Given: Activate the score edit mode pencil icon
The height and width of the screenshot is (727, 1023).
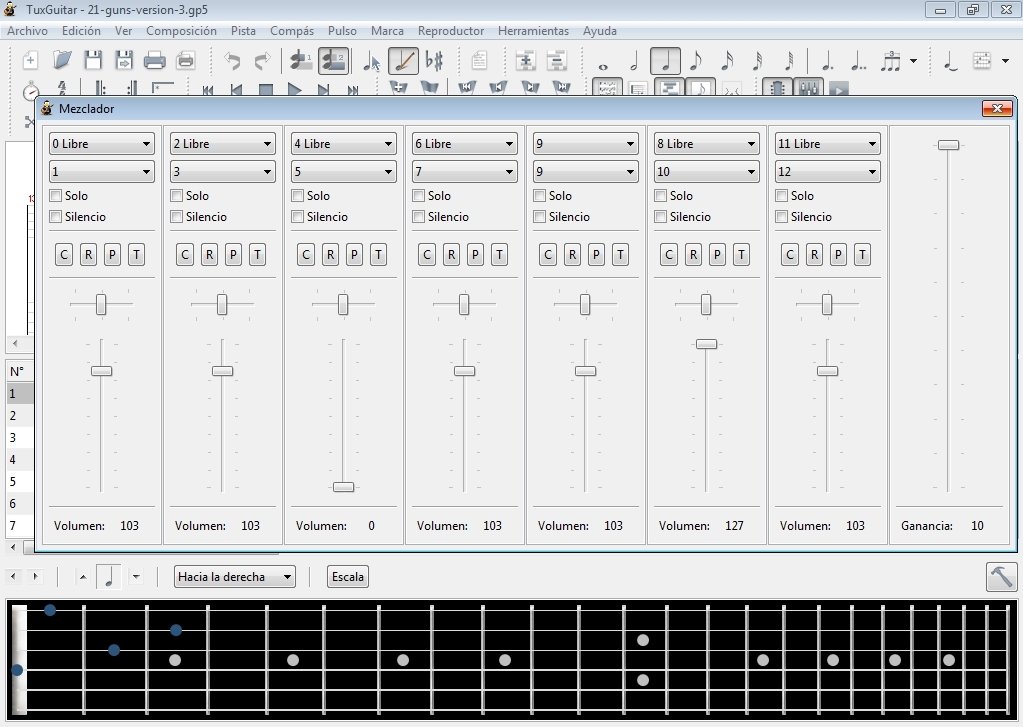Looking at the screenshot, I should point(403,61).
